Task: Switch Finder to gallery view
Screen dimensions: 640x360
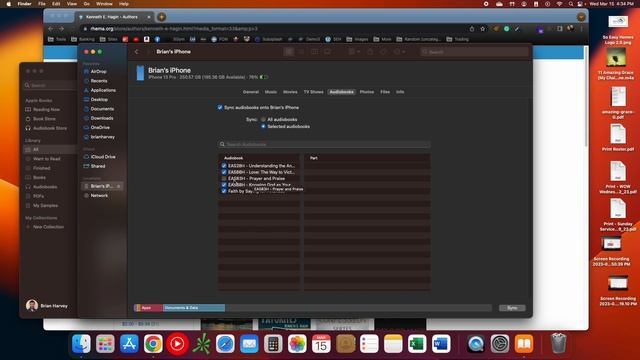Action: [x=327, y=52]
